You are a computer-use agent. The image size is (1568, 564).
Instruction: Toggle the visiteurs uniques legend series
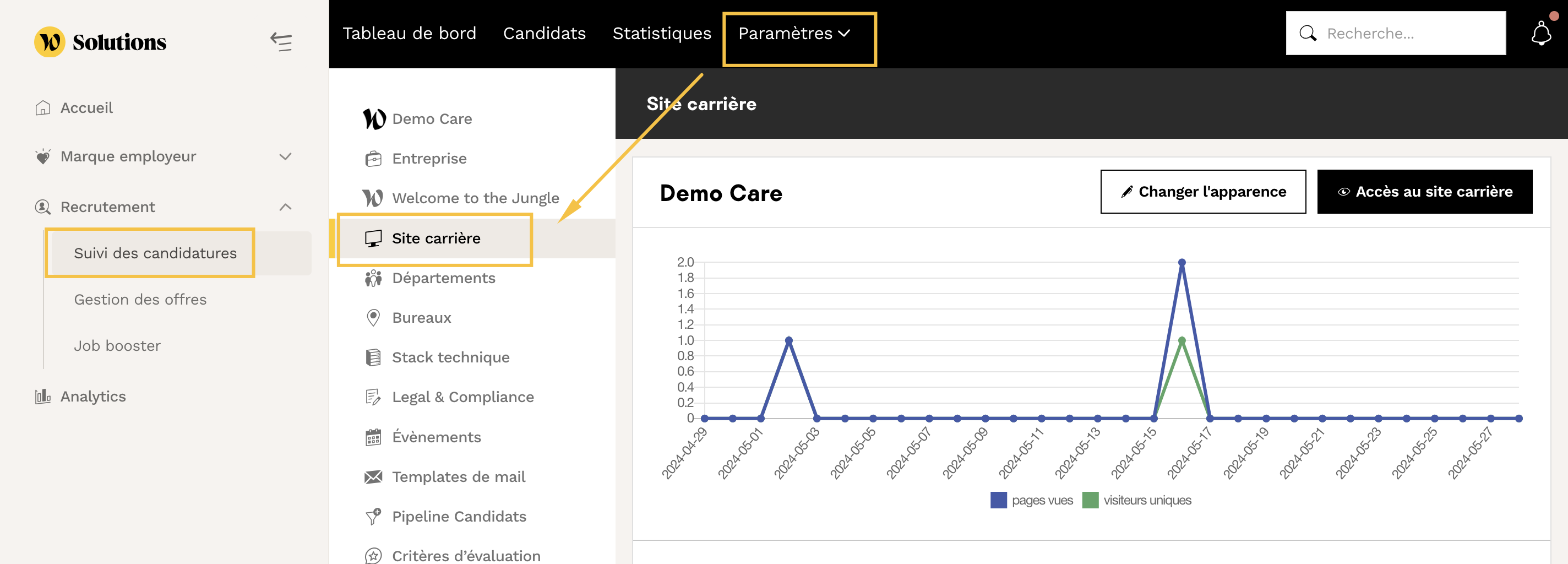[1136, 500]
